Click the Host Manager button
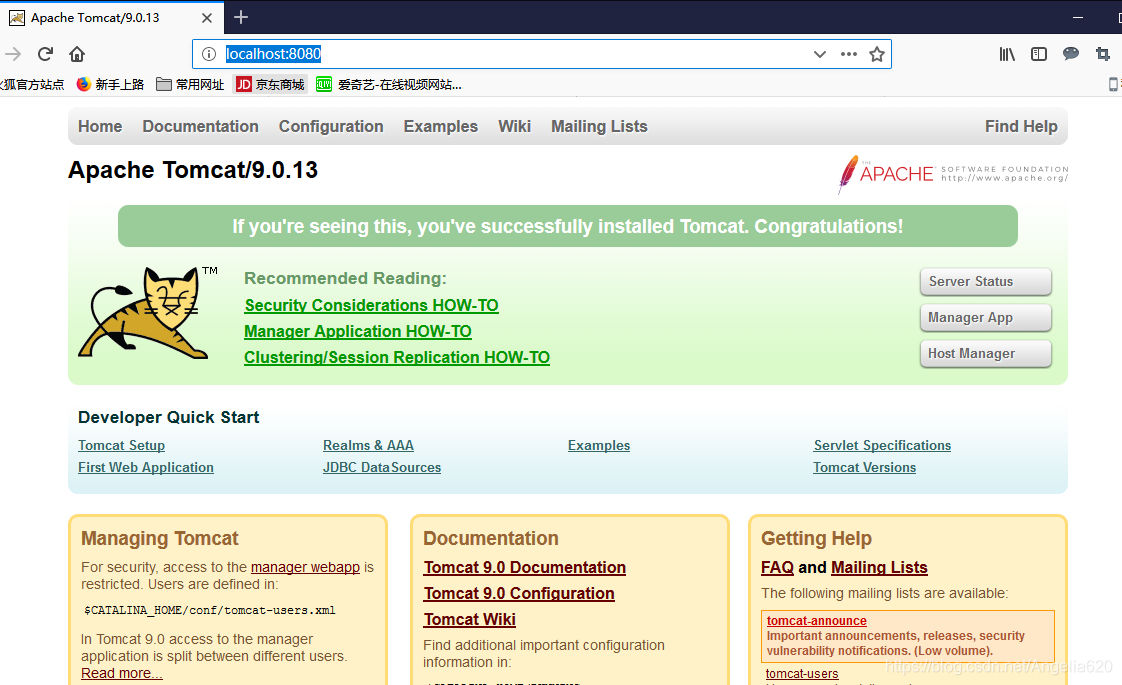This screenshot has width=1122, height=685. coord(985,354)
